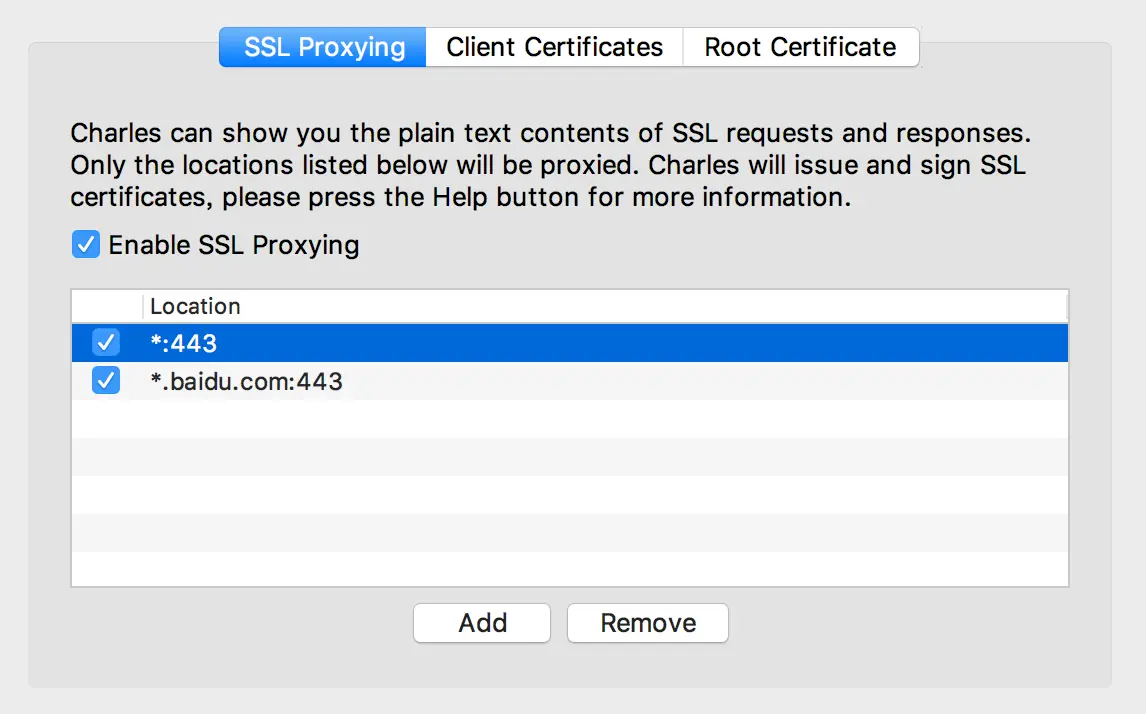
Task: Click the Location column header
Action: pyautogui.click(x=605, y=306)
